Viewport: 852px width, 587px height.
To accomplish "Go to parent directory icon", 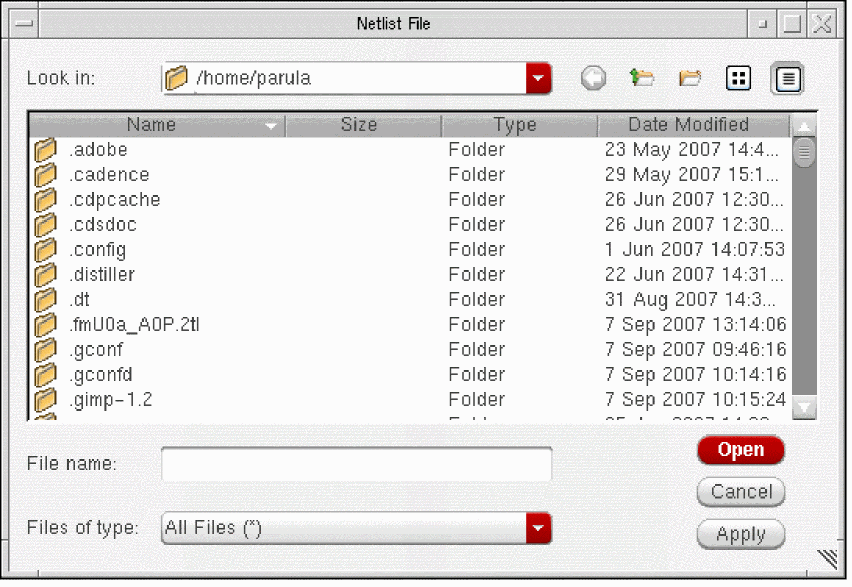I will click(x=641, y=78).
